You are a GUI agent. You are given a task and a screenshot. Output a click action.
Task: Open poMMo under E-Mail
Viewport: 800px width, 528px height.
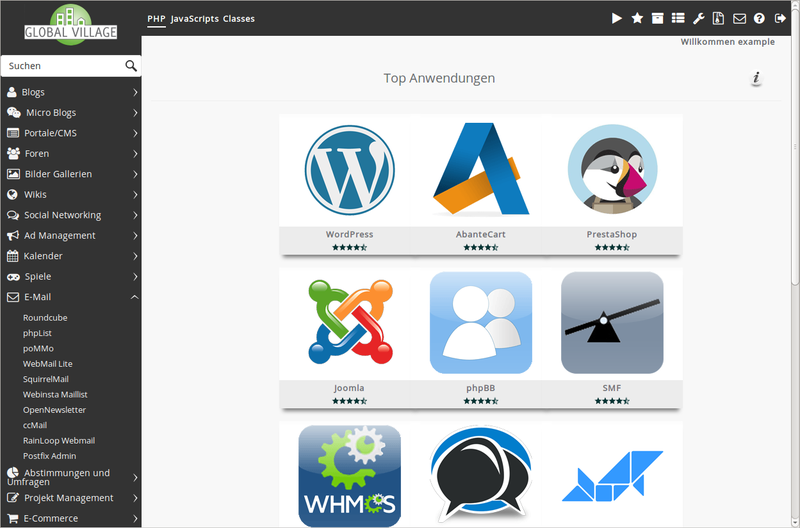[x=38, y=348]
